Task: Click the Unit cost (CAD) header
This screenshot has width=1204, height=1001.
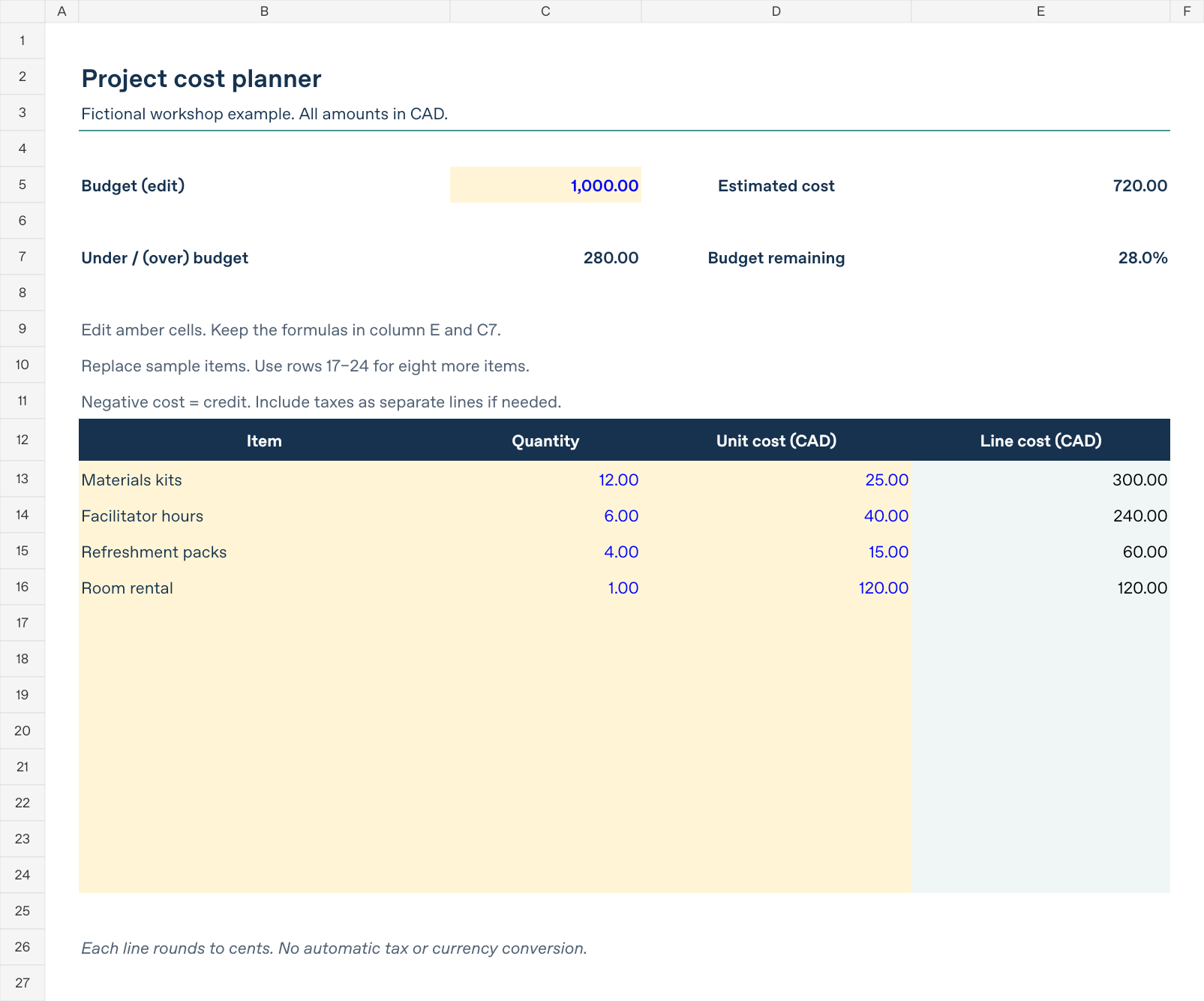Action: pyautogui.click(x=776, y=440)
